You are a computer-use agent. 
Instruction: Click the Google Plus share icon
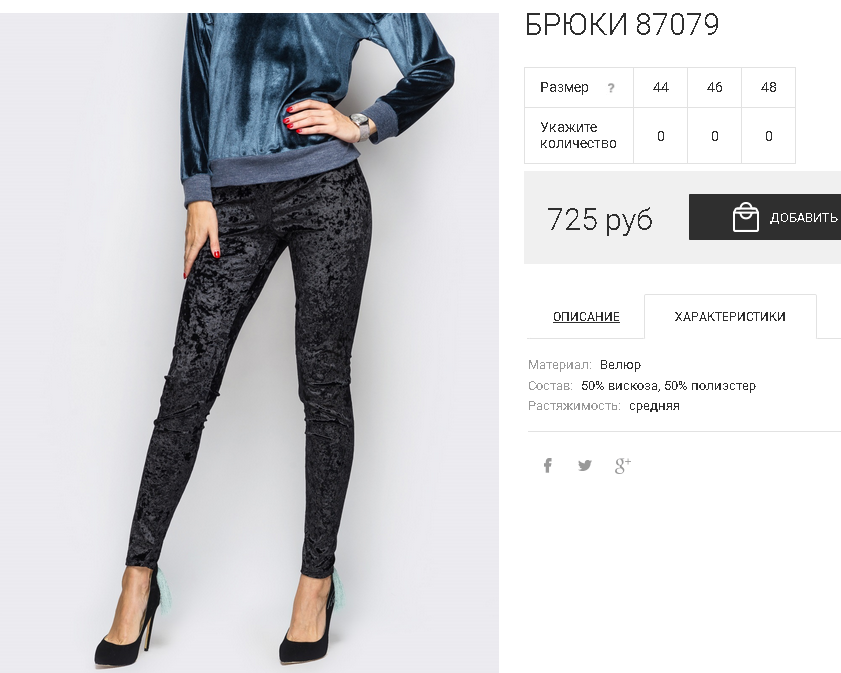622,465
